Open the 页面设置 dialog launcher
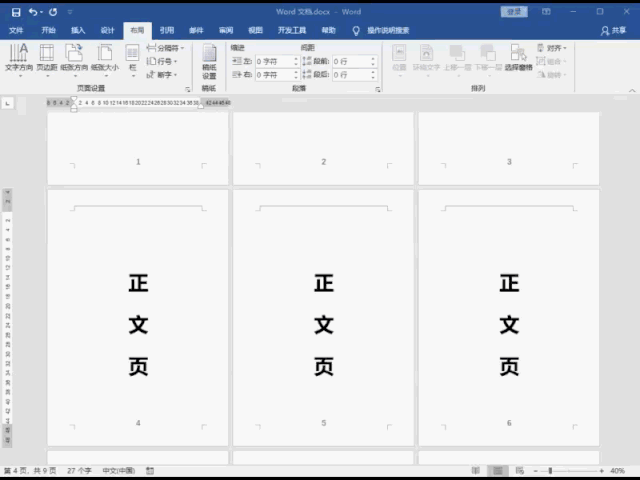640x480 pixels. pos(188,89)
